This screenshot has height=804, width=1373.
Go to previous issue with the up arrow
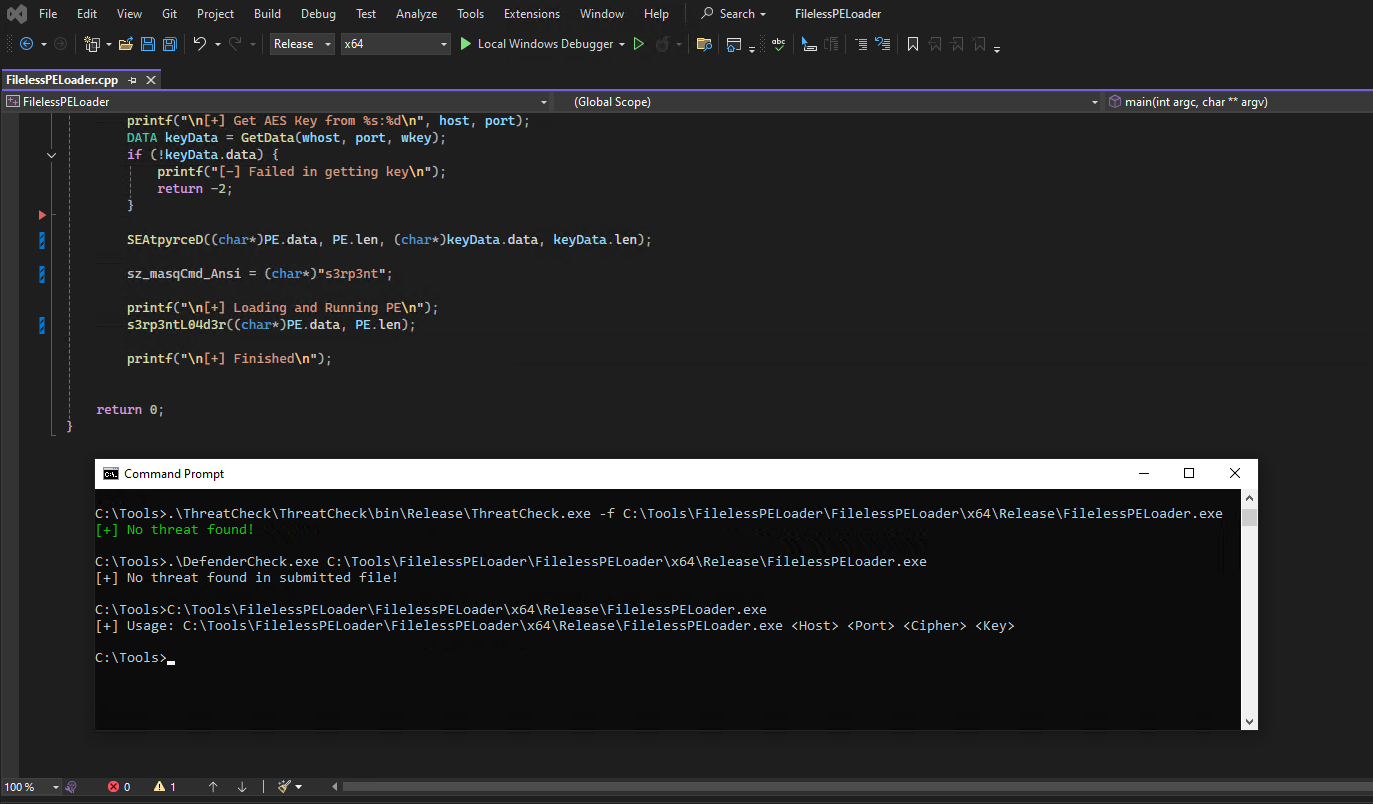point(213,787)
